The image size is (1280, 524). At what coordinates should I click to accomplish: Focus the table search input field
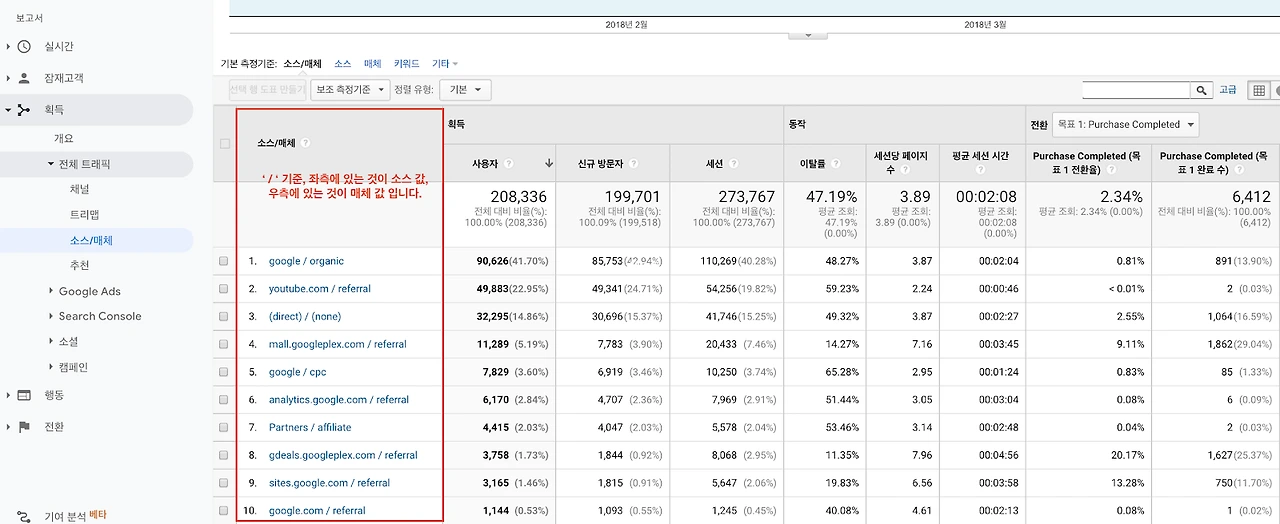pos(1136,90)
